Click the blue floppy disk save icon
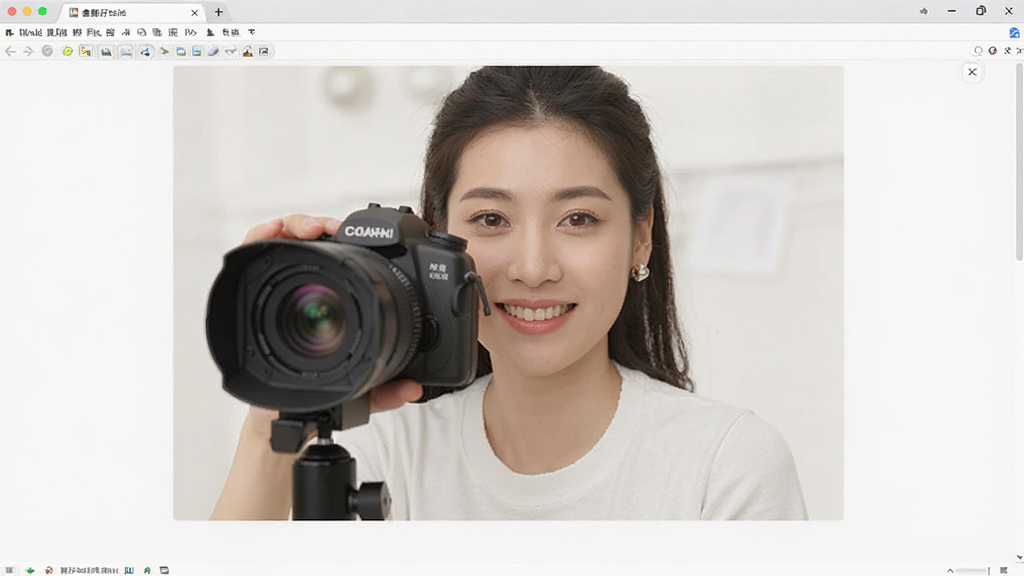 point(197,51)
